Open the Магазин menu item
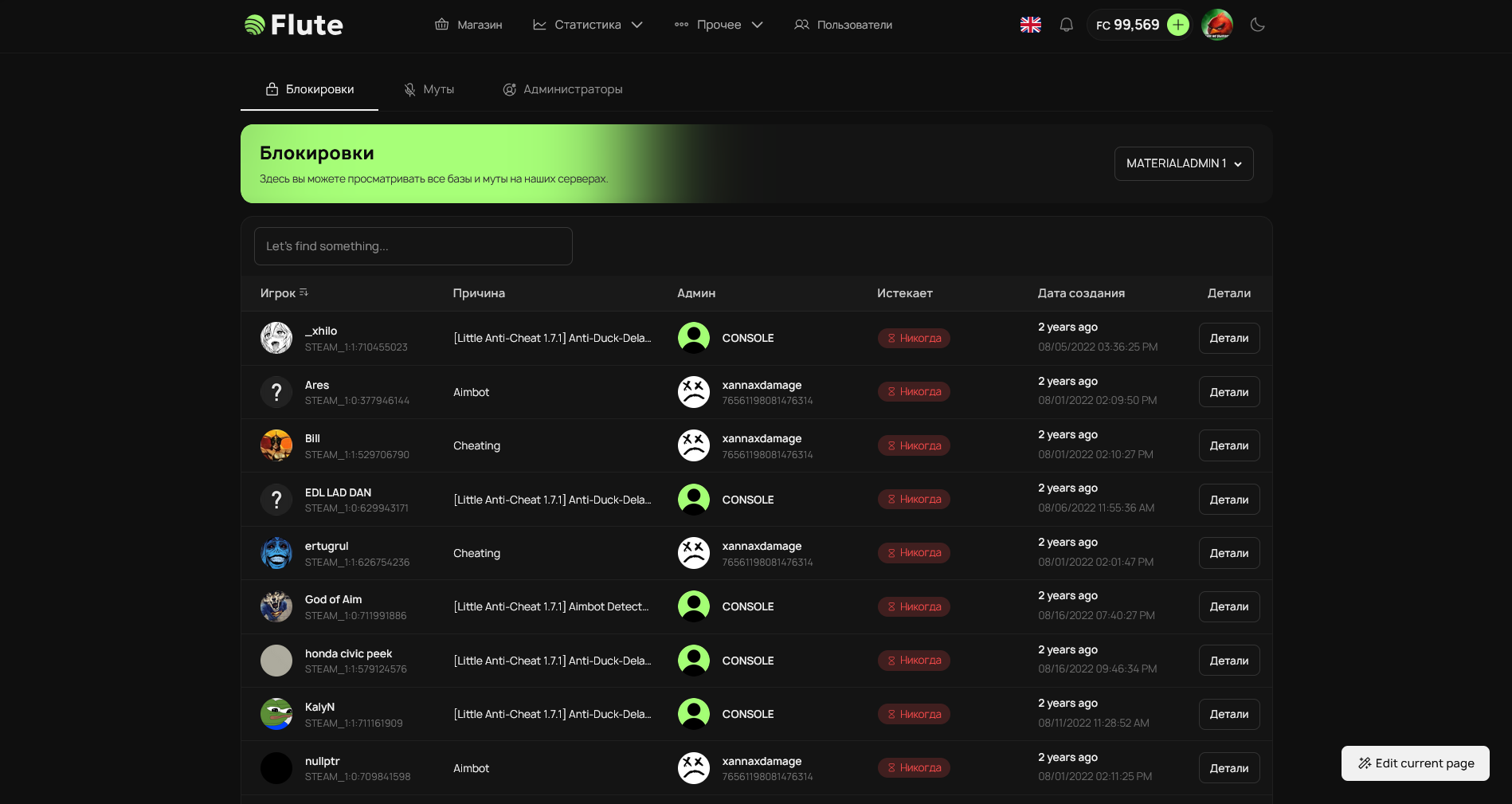The width and height of the screenshot is (1512, 804). [x=468, y=25]
